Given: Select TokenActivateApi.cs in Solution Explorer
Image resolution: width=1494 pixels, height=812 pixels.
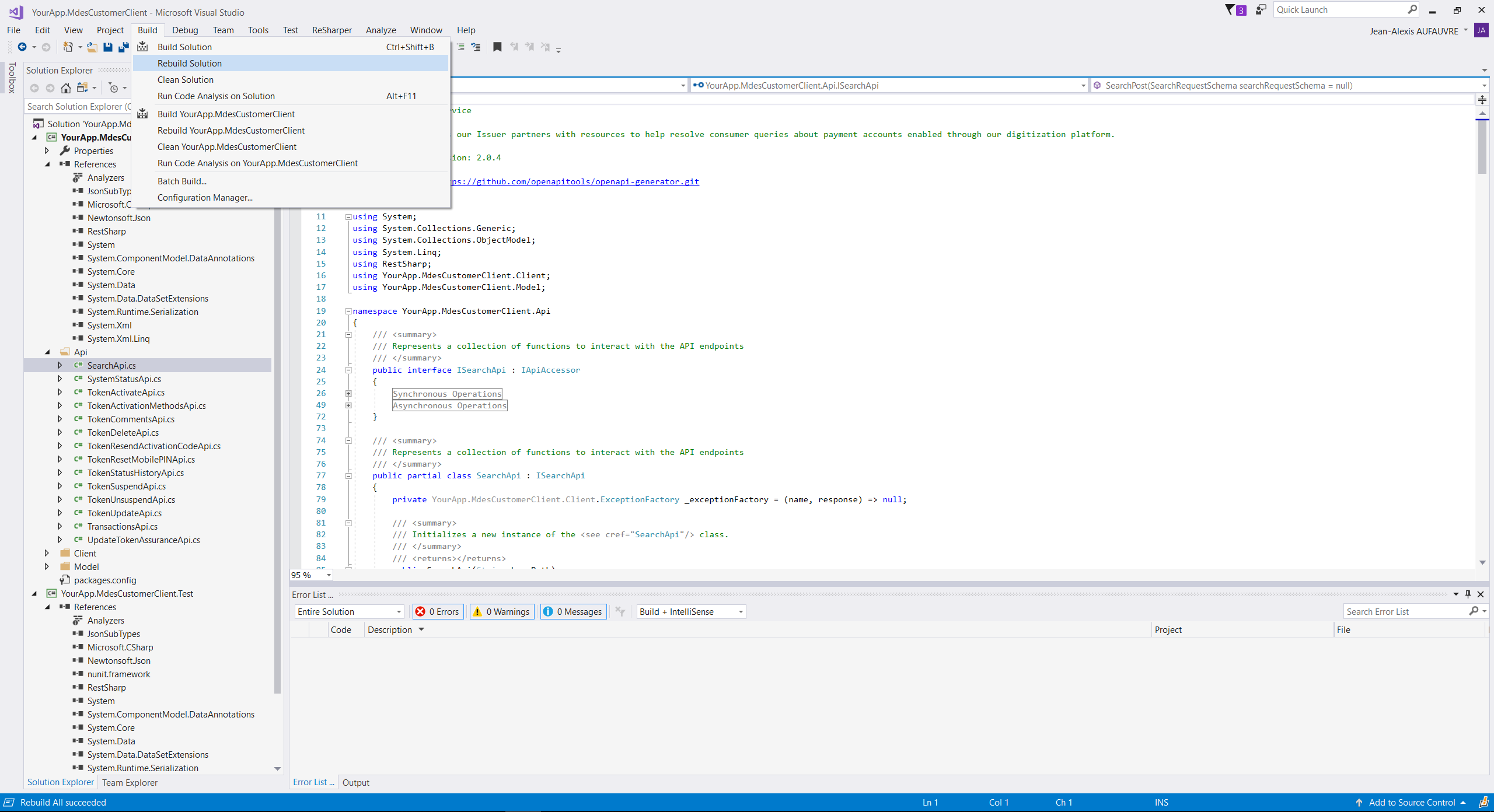Looking at the screenshot, I should pyautogui.click(x=126, y=392).
